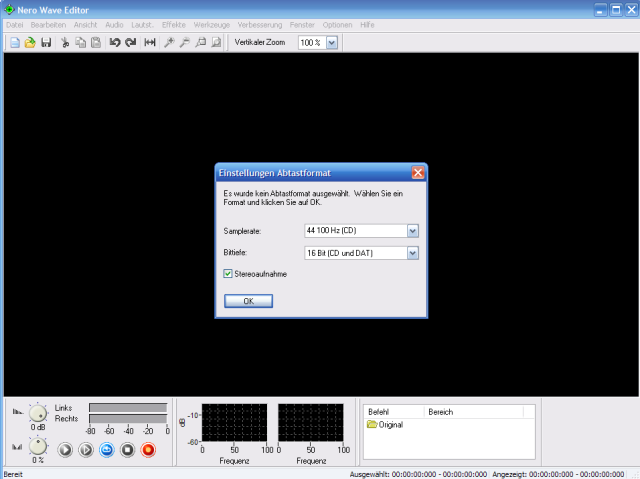Open the Samplerate dropdown arrow
The image size is (640, 479).
pyautogui.click(x=413, y=231)
